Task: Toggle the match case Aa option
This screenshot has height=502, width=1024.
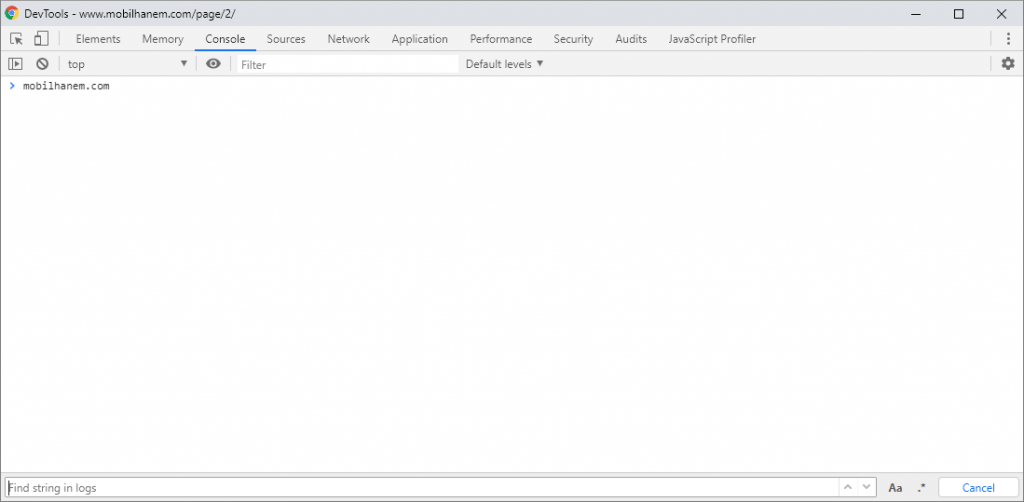Action: (895, 488)
